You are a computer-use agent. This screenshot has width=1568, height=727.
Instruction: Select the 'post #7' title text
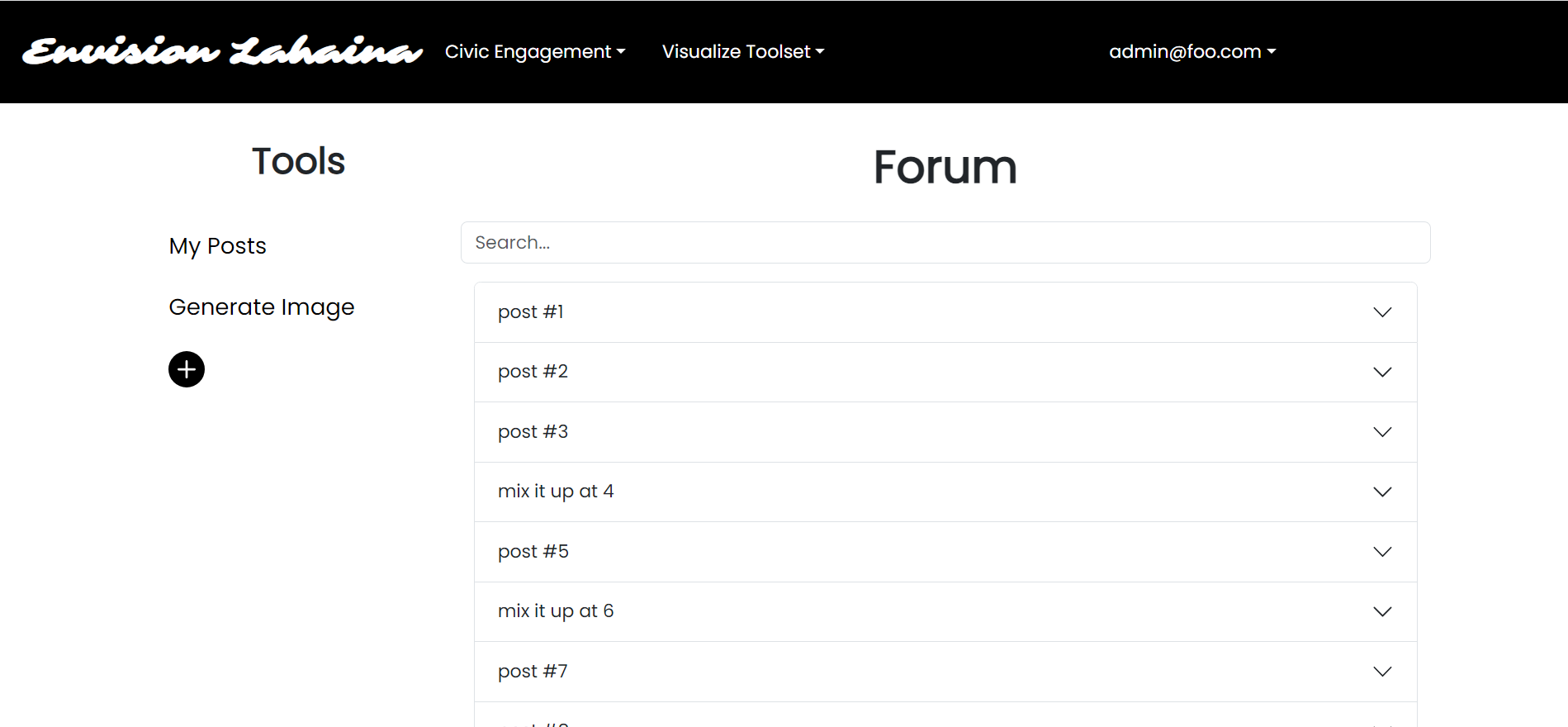533,672
